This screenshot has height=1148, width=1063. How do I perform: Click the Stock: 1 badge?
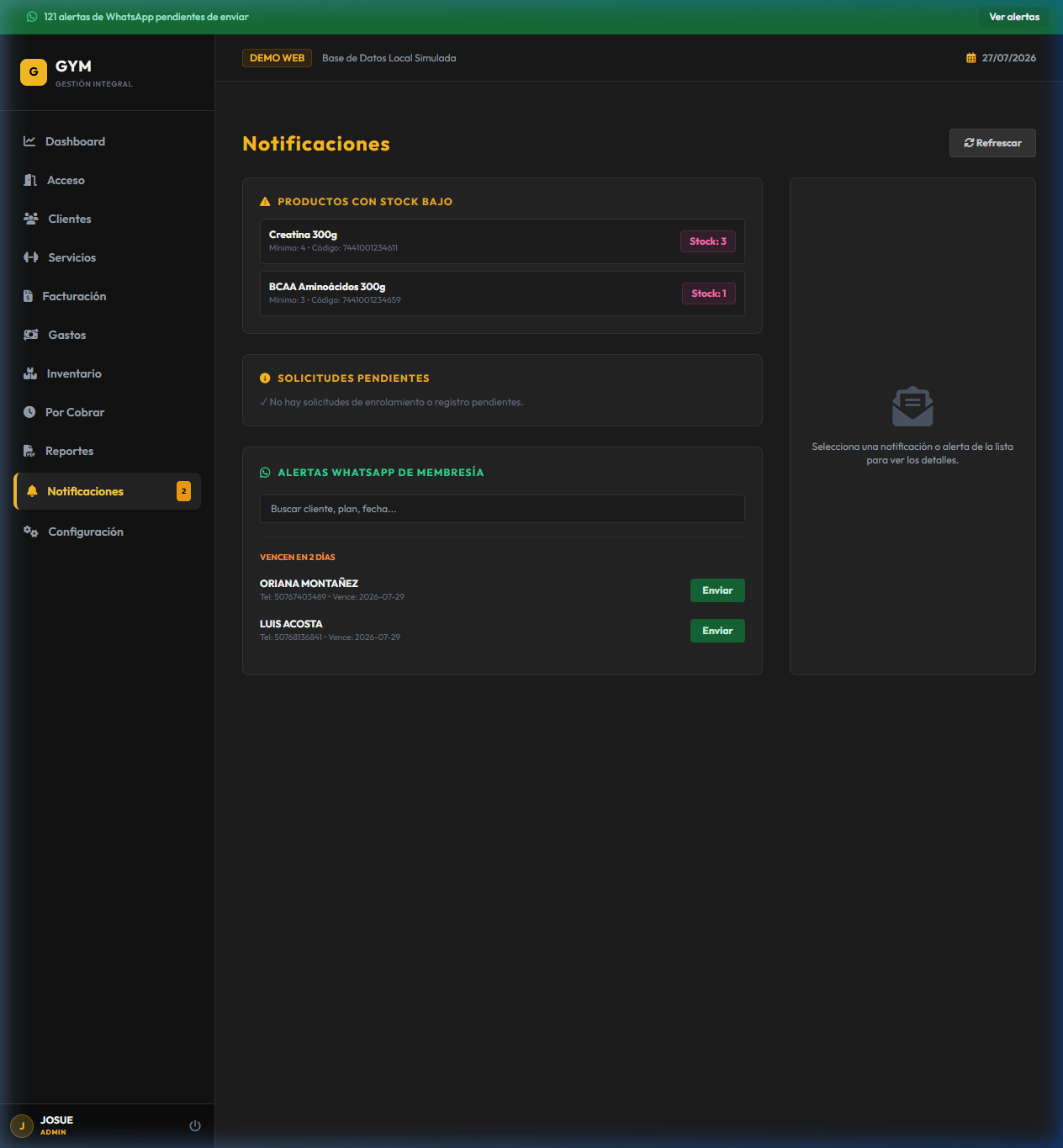click(709, 294)
